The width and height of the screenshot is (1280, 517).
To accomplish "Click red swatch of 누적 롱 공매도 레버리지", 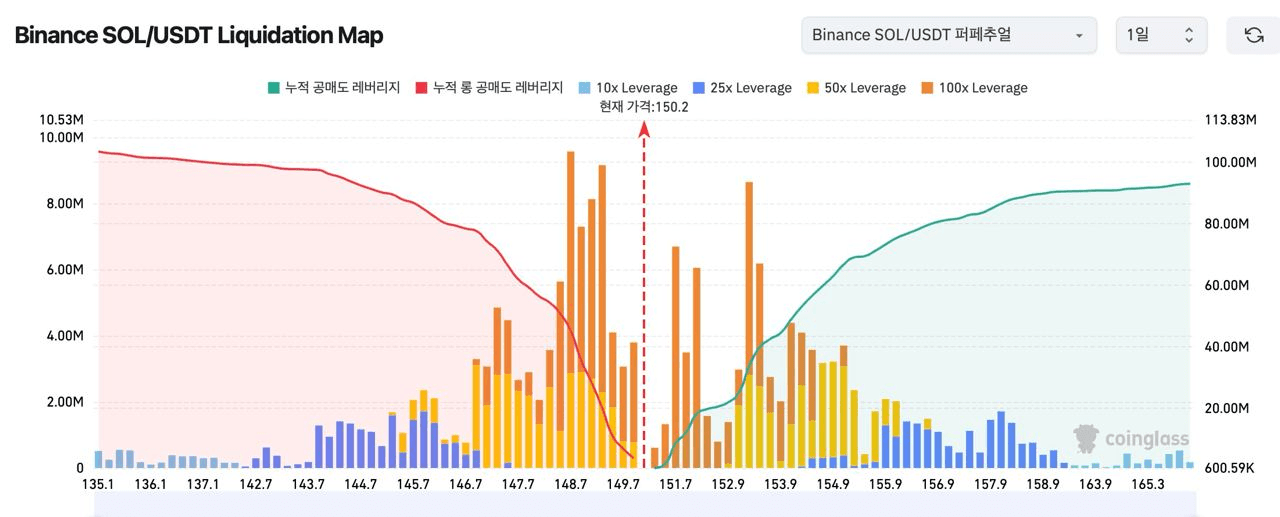I will (421, 88).
